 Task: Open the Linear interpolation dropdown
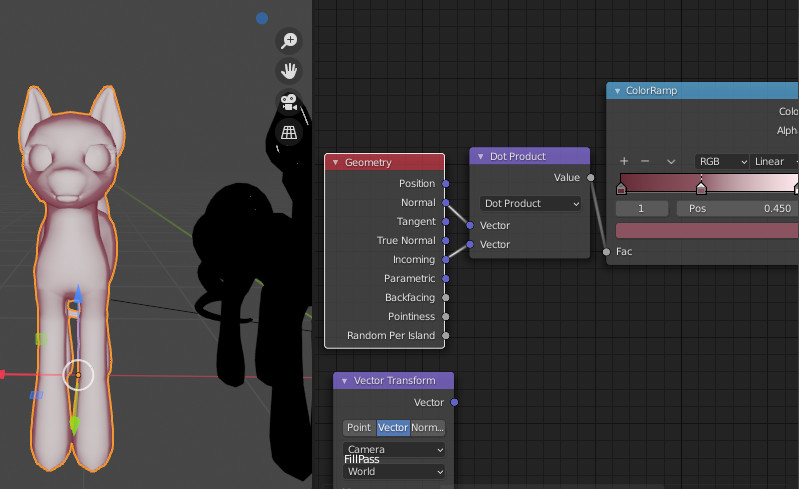tap(774, 161)
